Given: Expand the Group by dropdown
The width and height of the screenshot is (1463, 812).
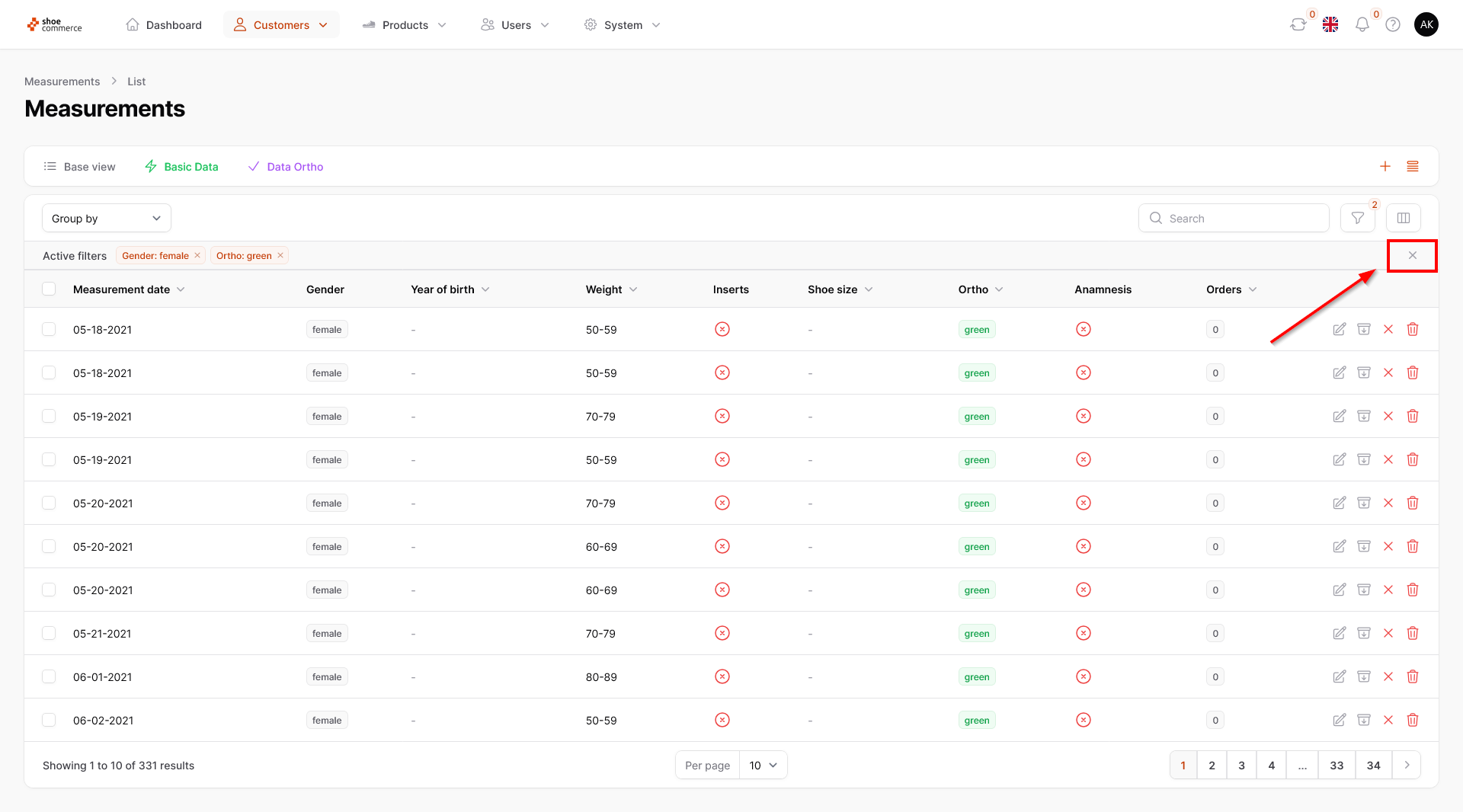Looking at the screenshot, I should (107, 219).
